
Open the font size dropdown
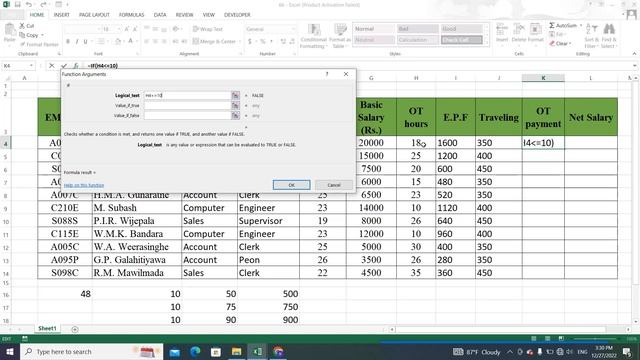pos(119,29)
